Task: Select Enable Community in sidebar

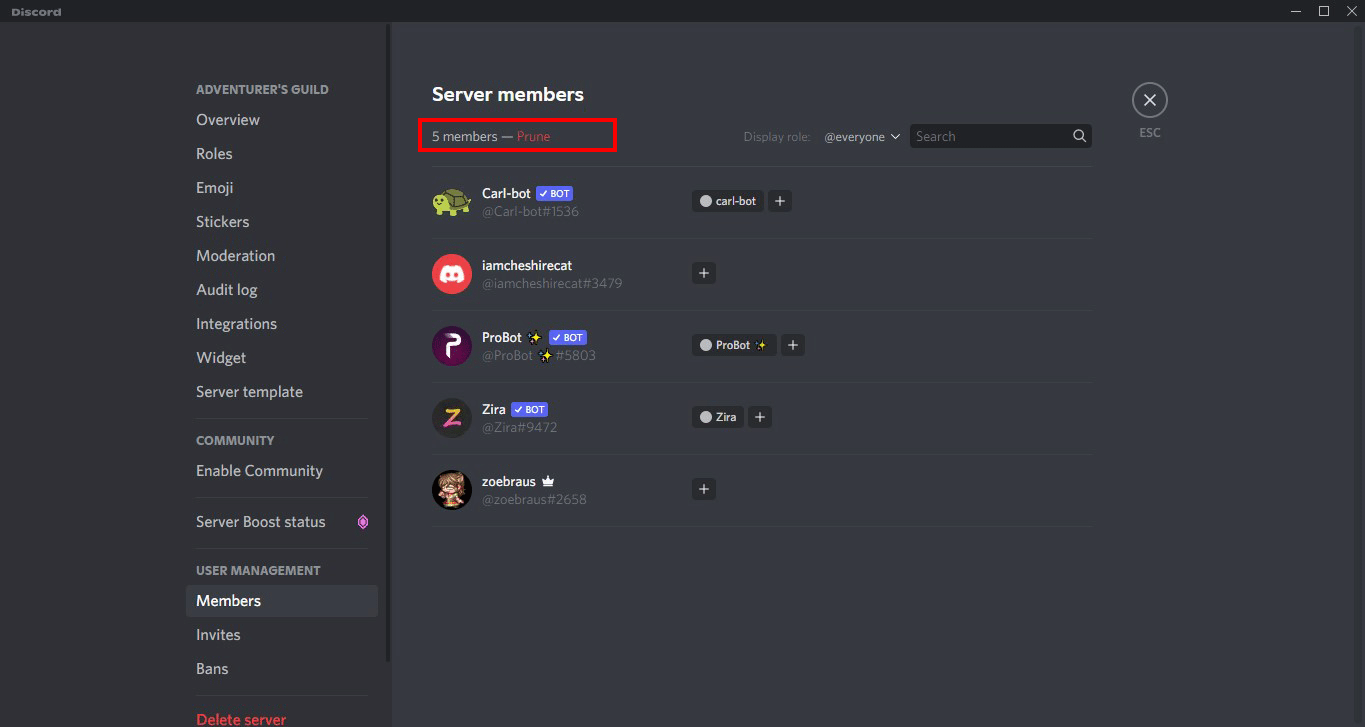Action: pos(259,471)
